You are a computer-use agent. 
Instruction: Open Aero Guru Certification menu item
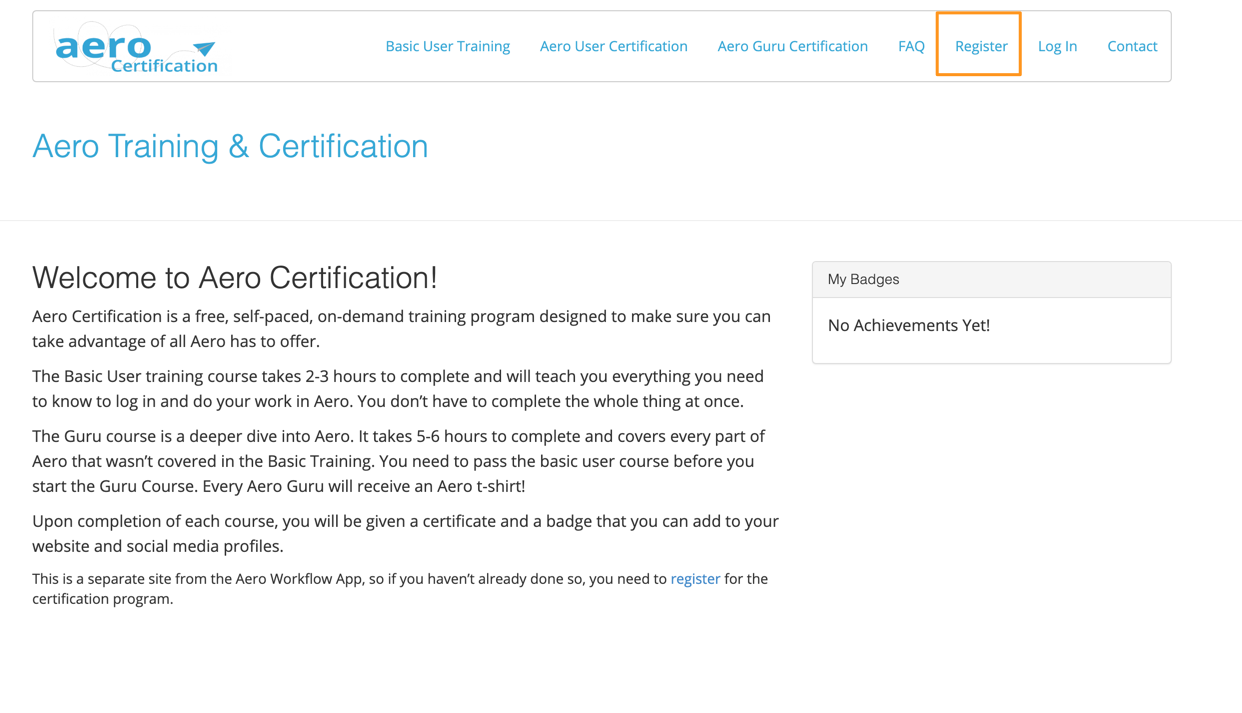coord(793,46)
